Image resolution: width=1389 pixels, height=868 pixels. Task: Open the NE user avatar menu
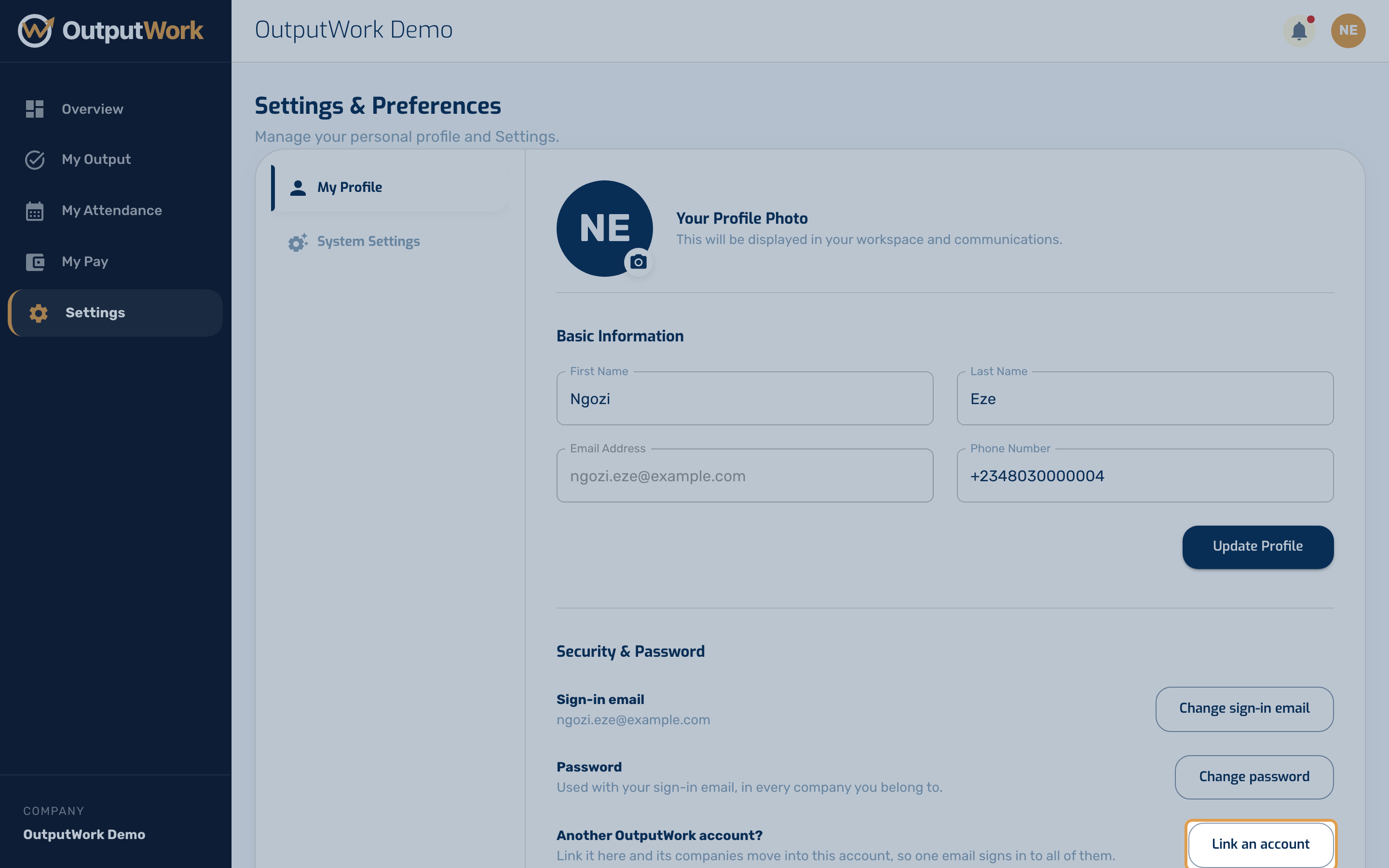[x=1348, y=31]
